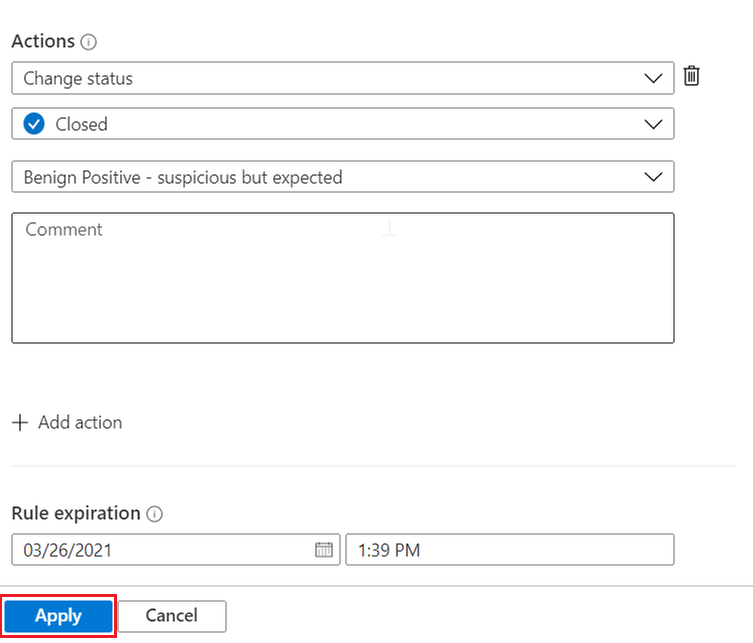This screenshot has height=643, width=753.
Task: Click the Rule expiration label
Action: point(76,513)
